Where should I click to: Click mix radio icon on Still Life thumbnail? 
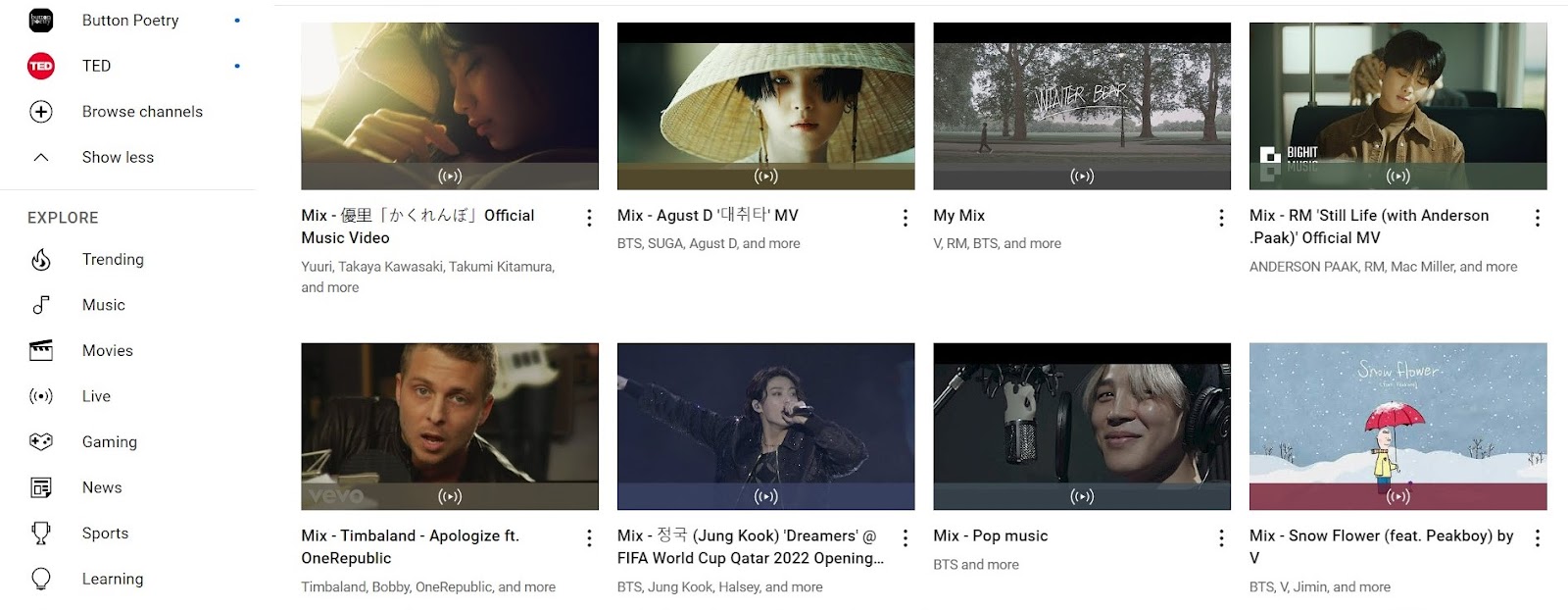click(x=1398, y=177)
